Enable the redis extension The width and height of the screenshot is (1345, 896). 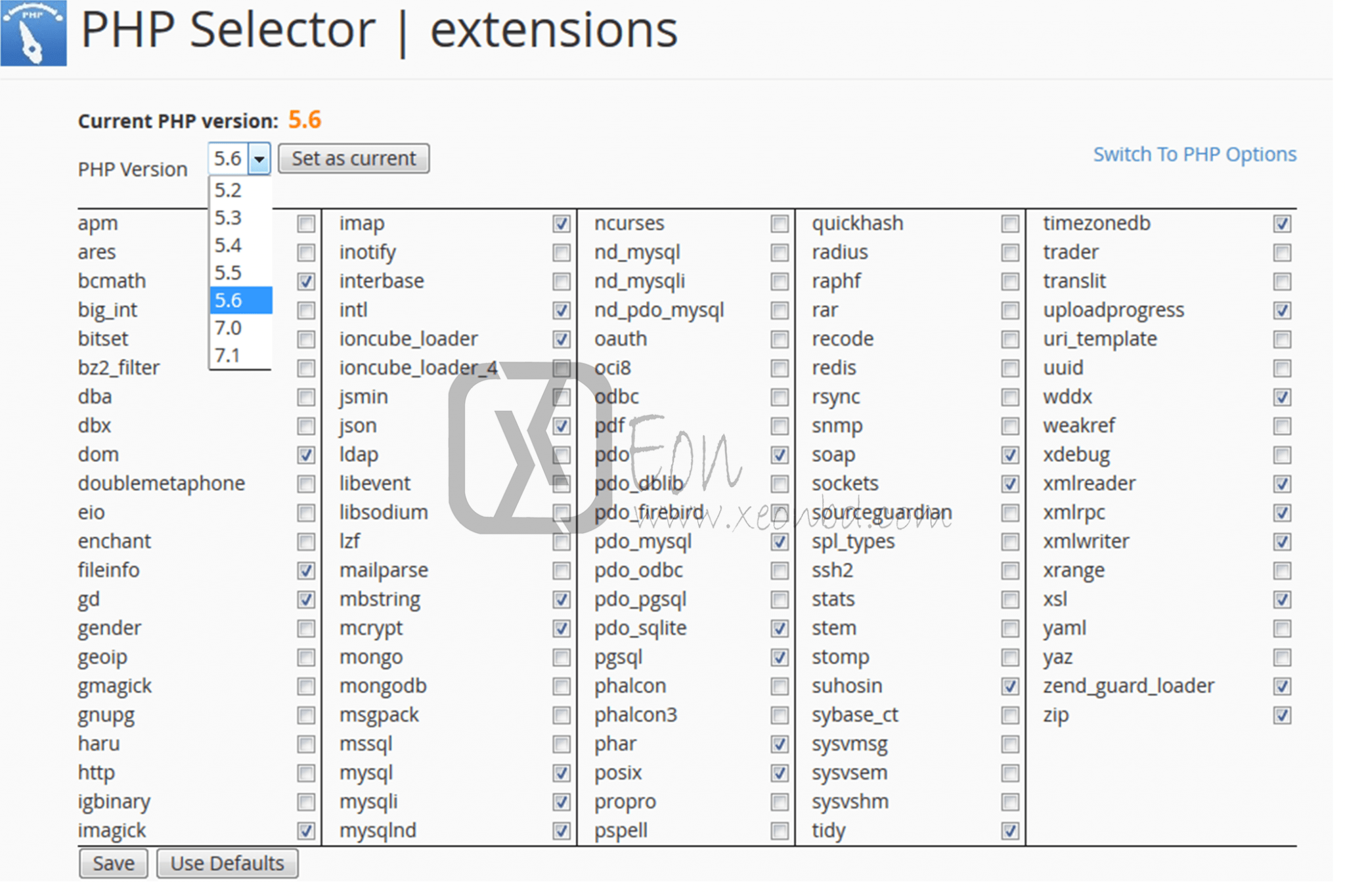pyautogui.click(x=1009, y=368)
